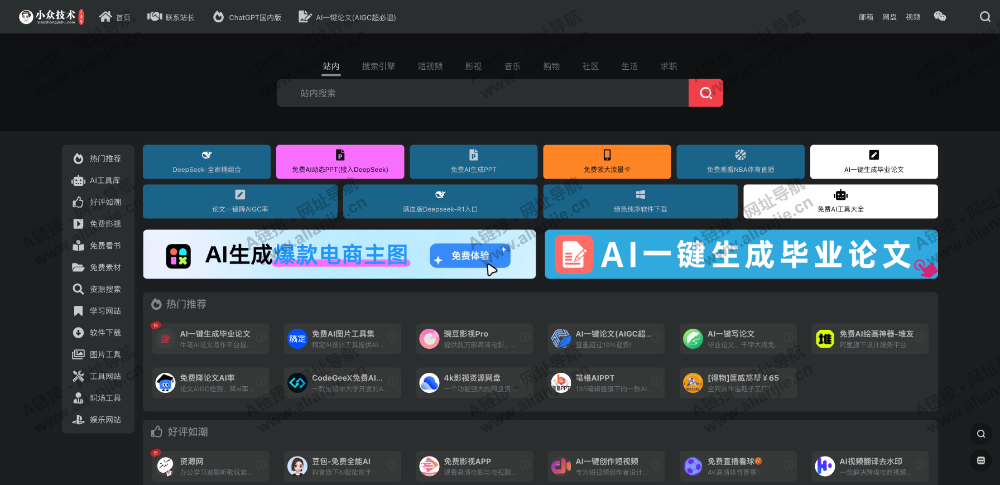Image resolution: width=1000 pixels, height=485 pixels.
Task: Switch to 求职 search tab
Action: pyautogui.click(x=669, y=66)
